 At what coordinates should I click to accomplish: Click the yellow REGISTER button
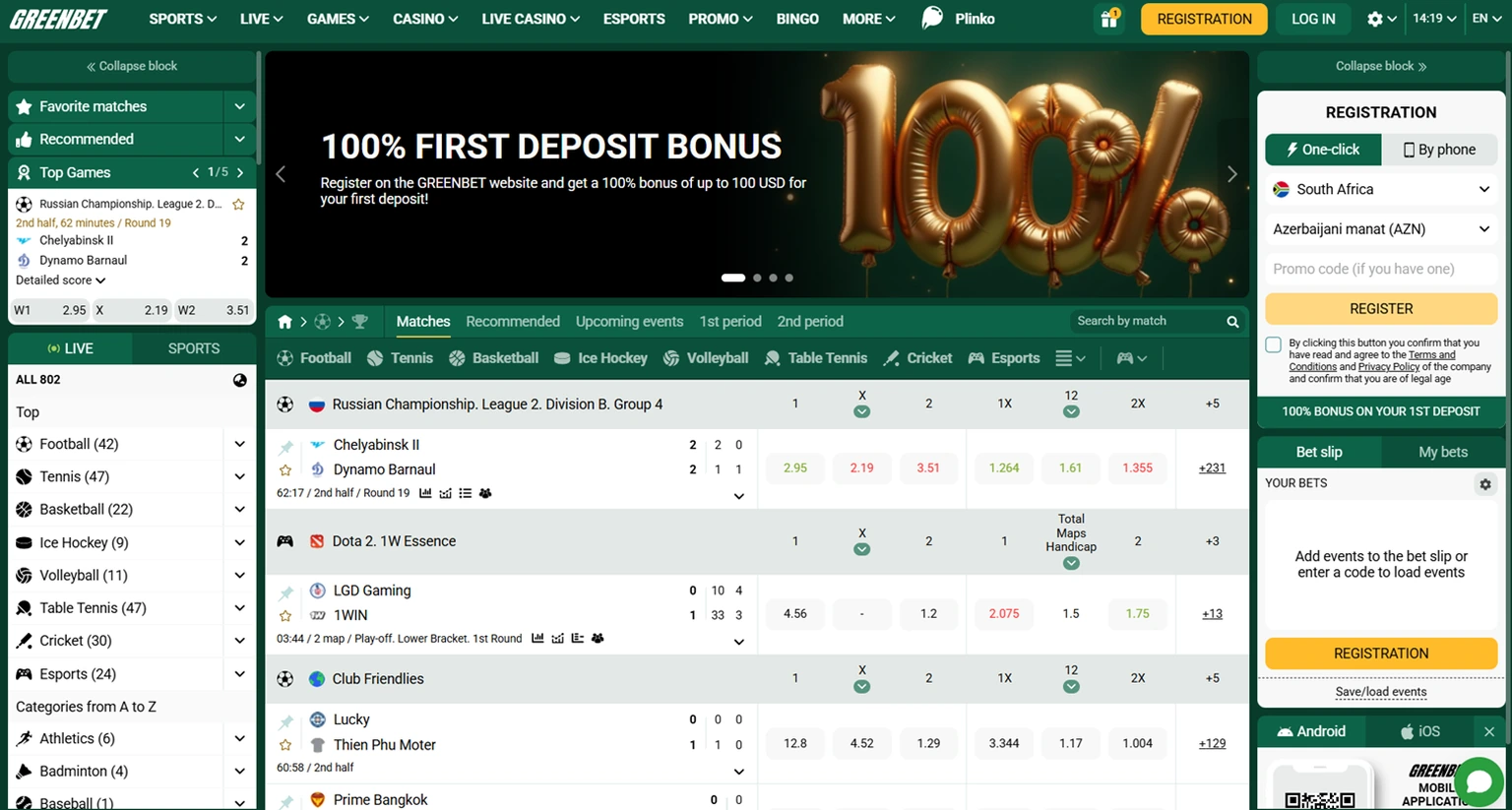coord(1381,309)
